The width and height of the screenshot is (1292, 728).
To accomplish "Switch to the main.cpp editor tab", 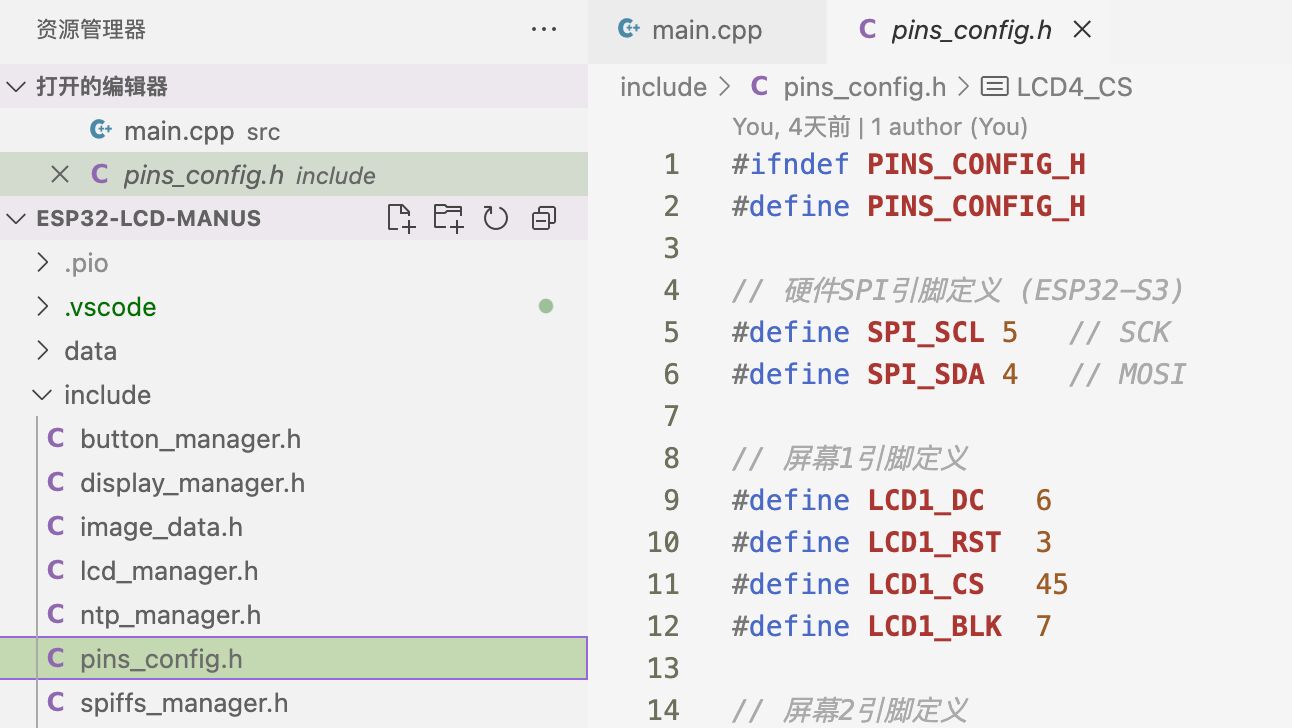I will click(x=706, y=31).
